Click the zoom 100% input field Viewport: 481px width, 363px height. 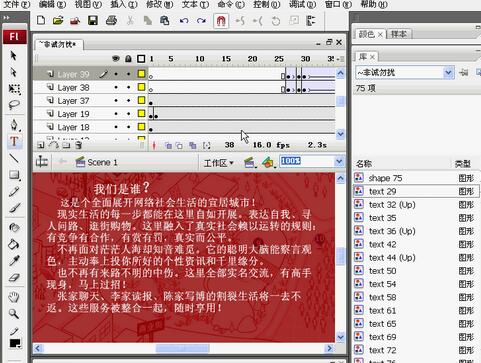click(307, 161)
